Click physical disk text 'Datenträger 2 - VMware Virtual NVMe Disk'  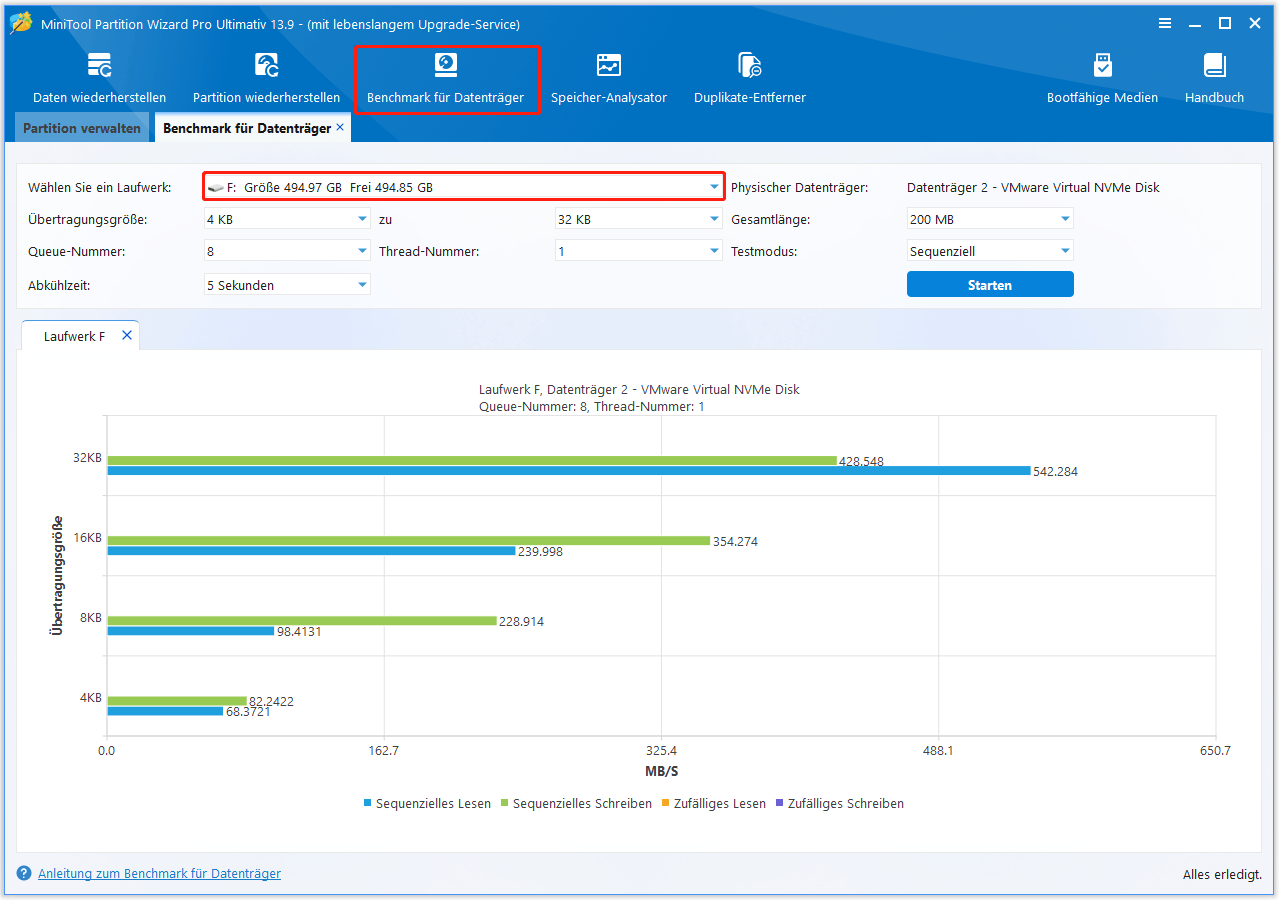tap(1033, 187)
